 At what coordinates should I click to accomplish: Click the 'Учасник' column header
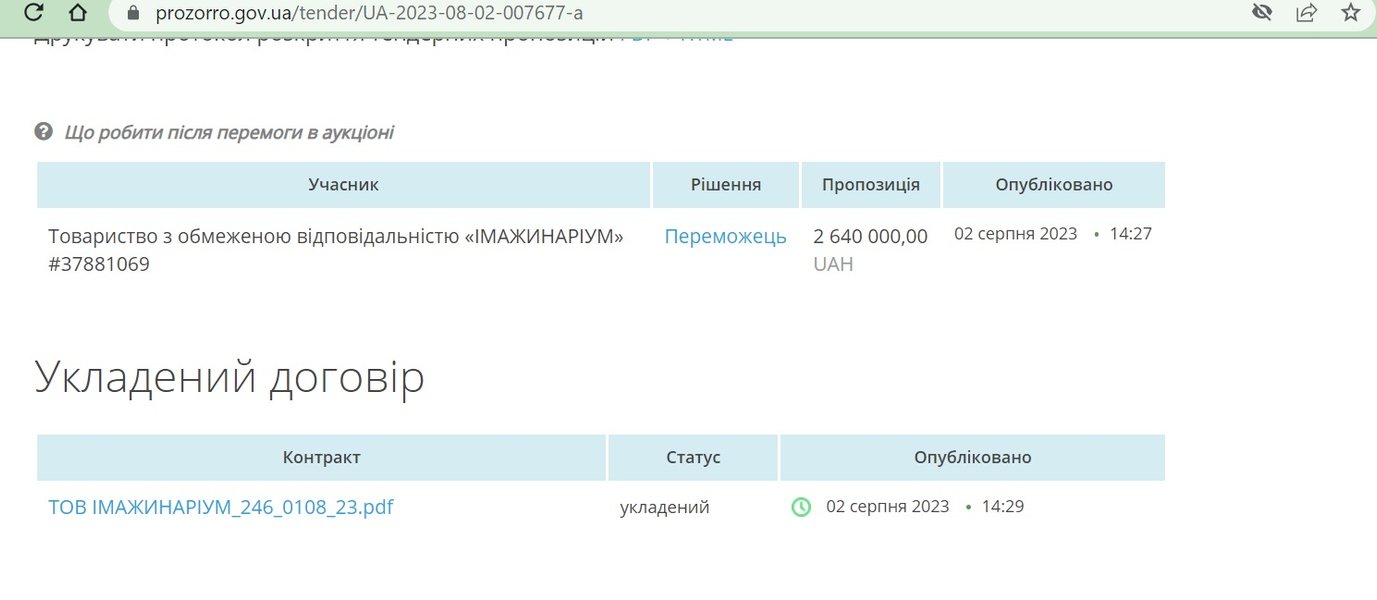pyautogui.click(x=343, y=185)
